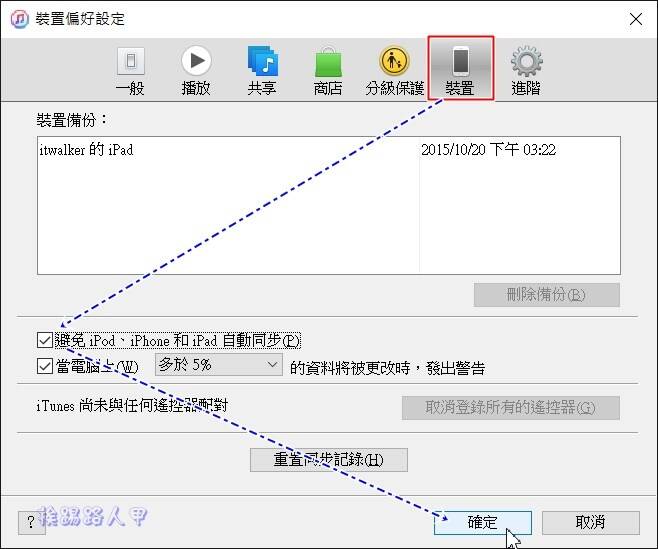
Task: Click 取消登錄所有的遙控器 button
Action: click(511, 408)
